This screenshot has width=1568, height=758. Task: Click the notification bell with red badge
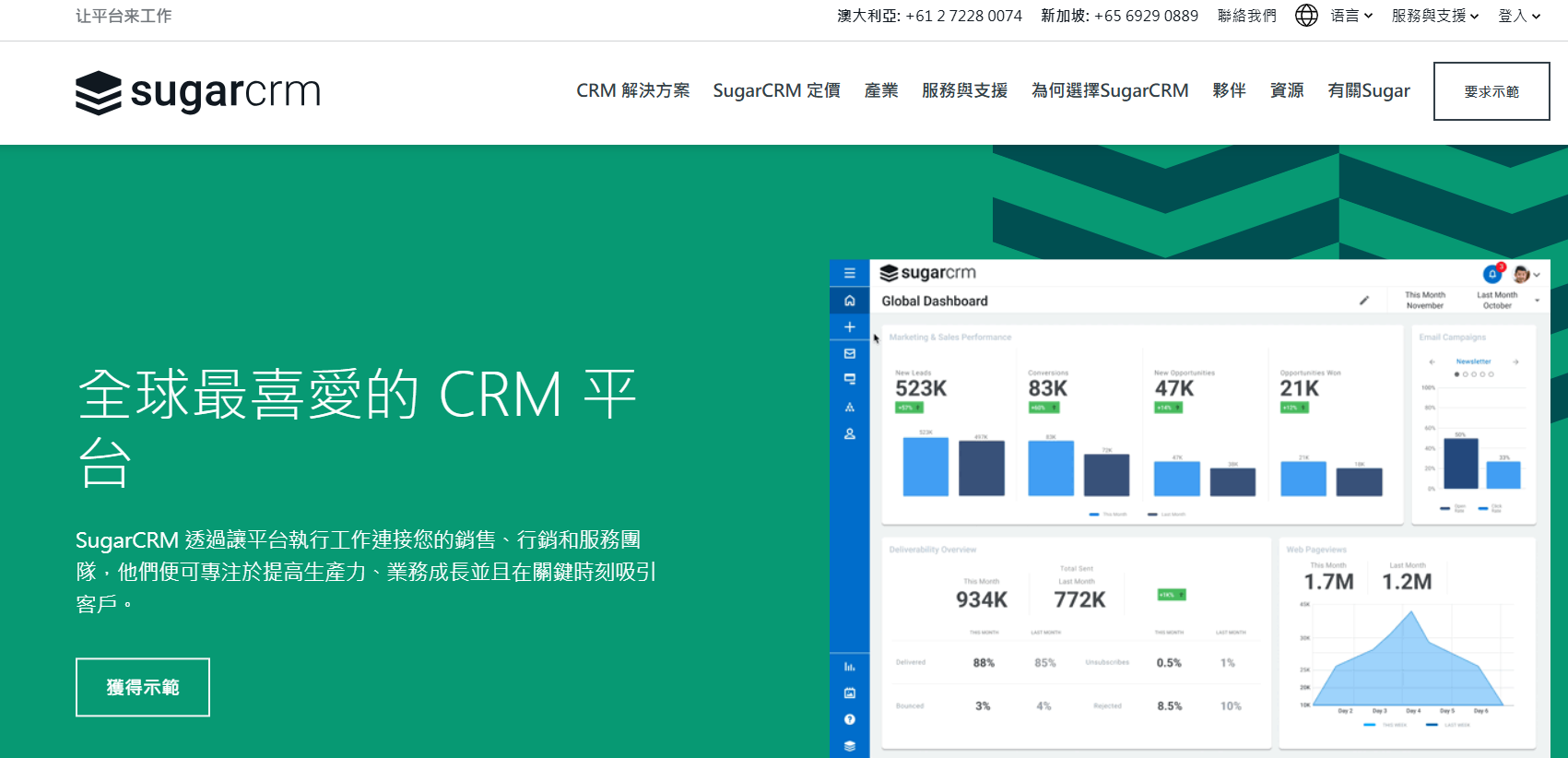[1491, 274]
